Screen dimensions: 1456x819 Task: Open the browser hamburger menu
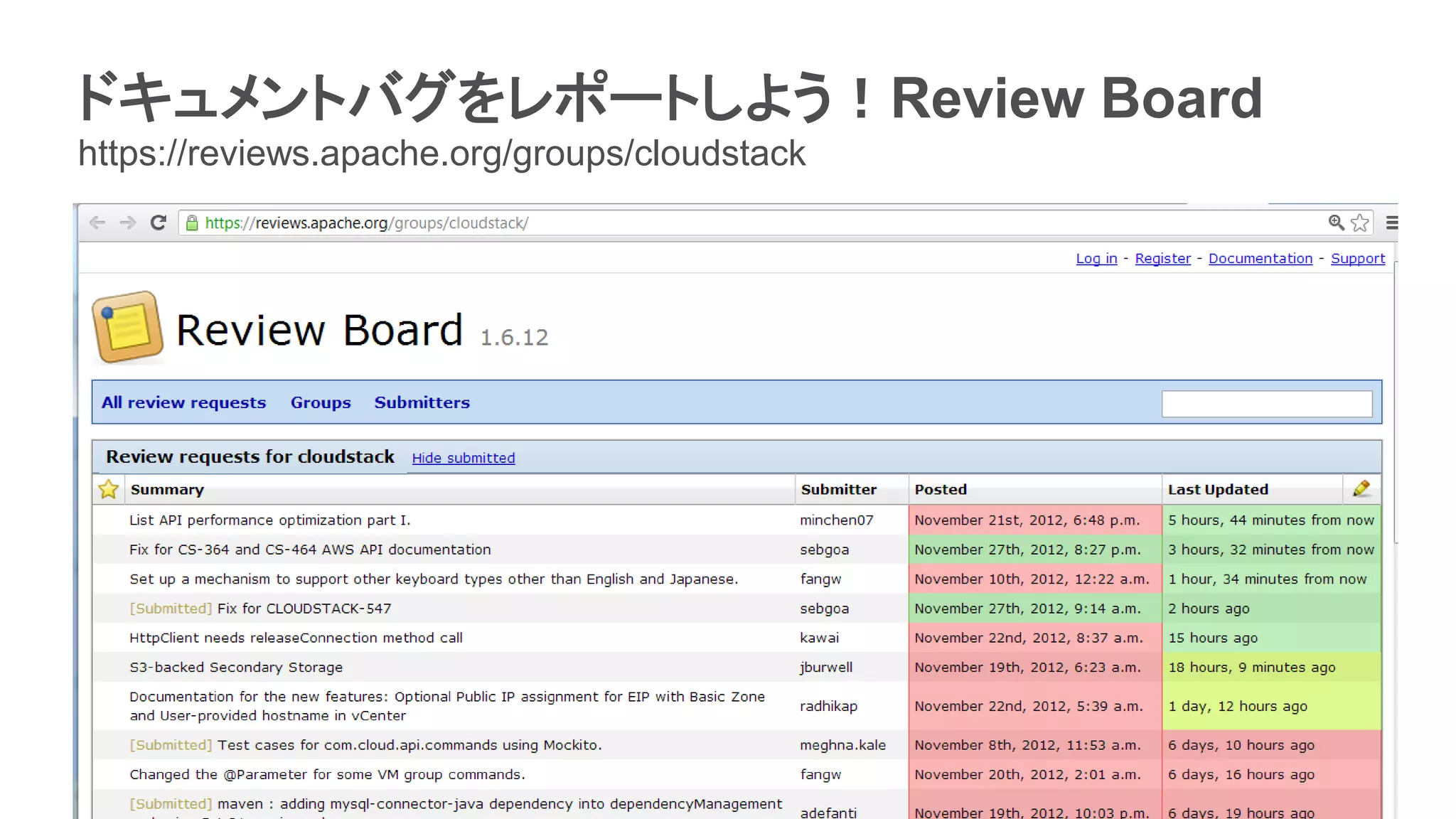(x=1392, y=223)
